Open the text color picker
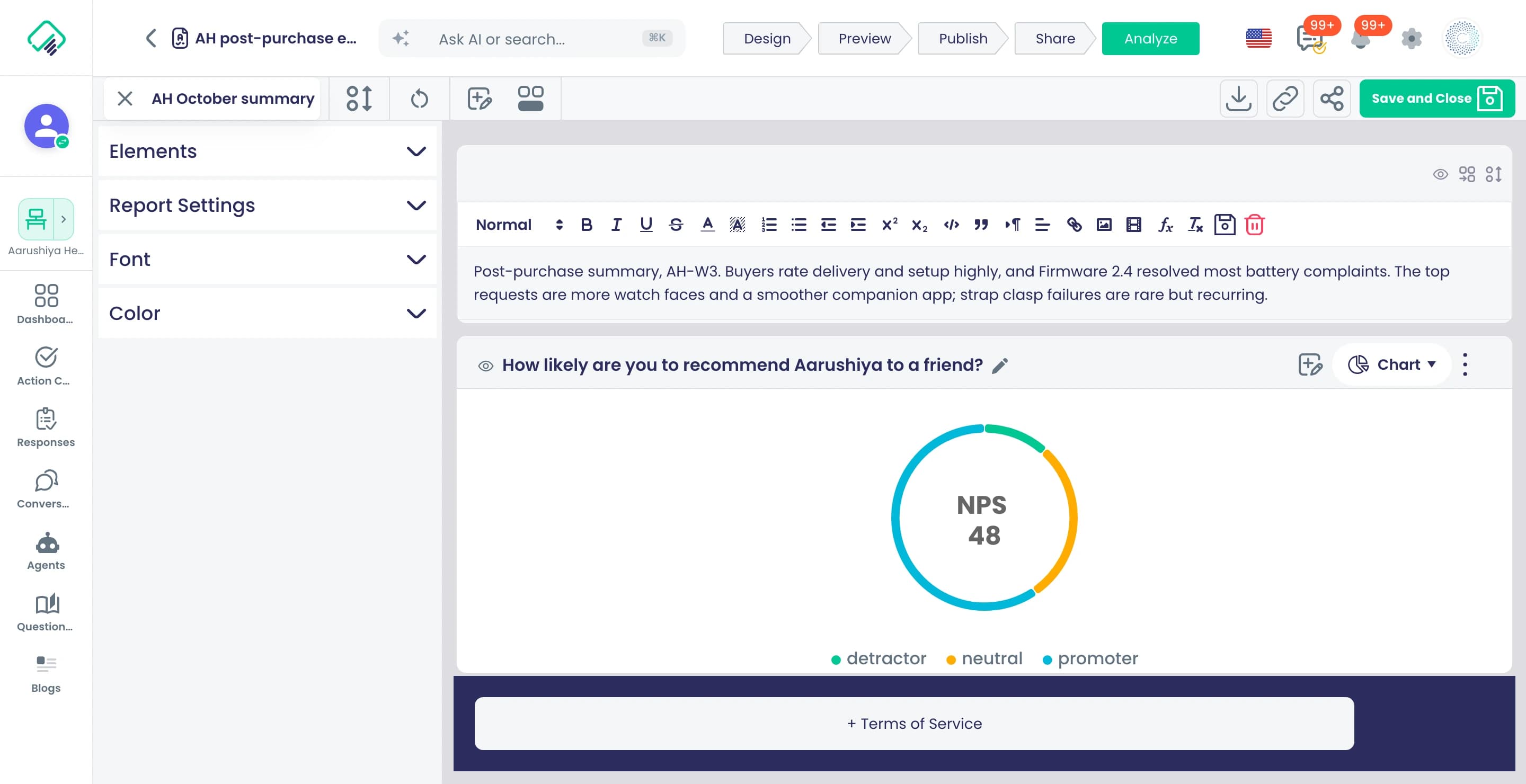Viewport: 1526px width, 784px height. pos(707,225)
